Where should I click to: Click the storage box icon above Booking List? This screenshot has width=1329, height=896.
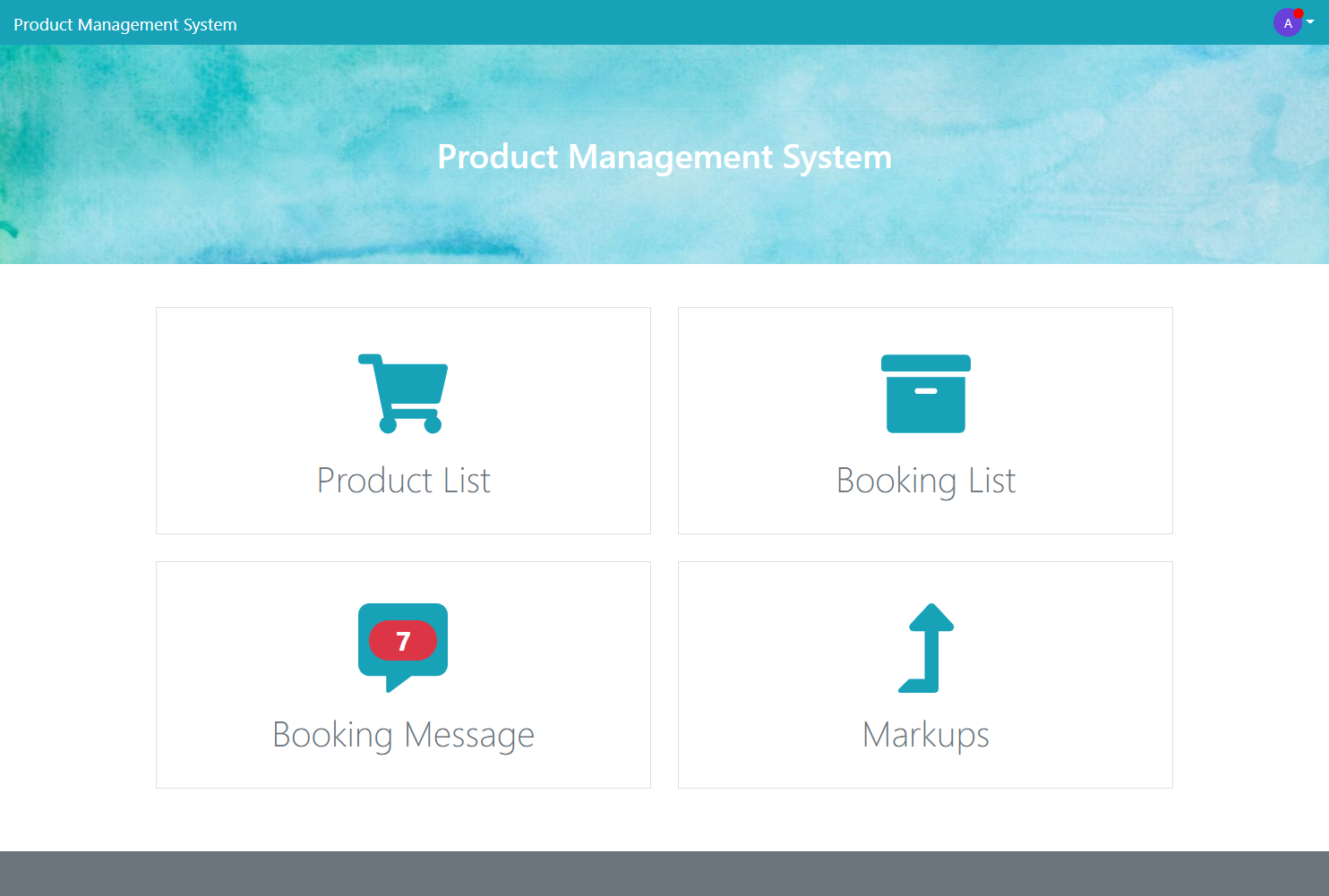coord(925,394)
